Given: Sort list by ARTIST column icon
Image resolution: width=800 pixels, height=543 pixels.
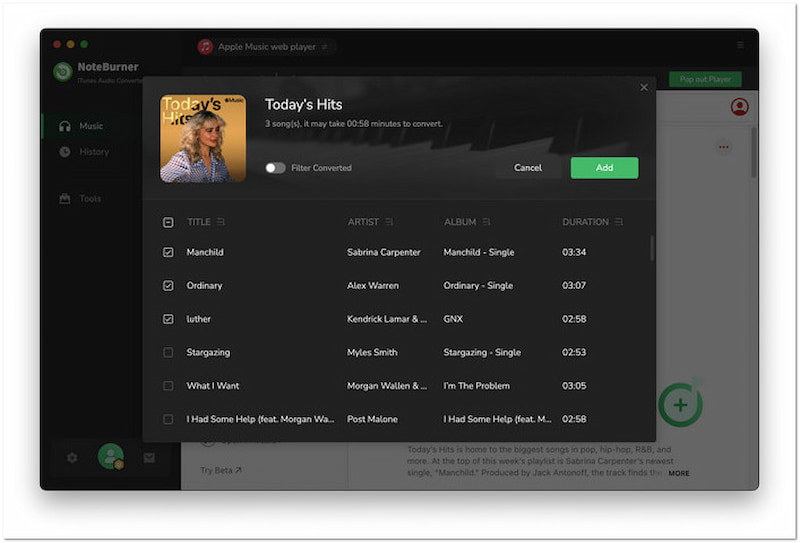Looking at the screenshot, I should tap(389, 222).
